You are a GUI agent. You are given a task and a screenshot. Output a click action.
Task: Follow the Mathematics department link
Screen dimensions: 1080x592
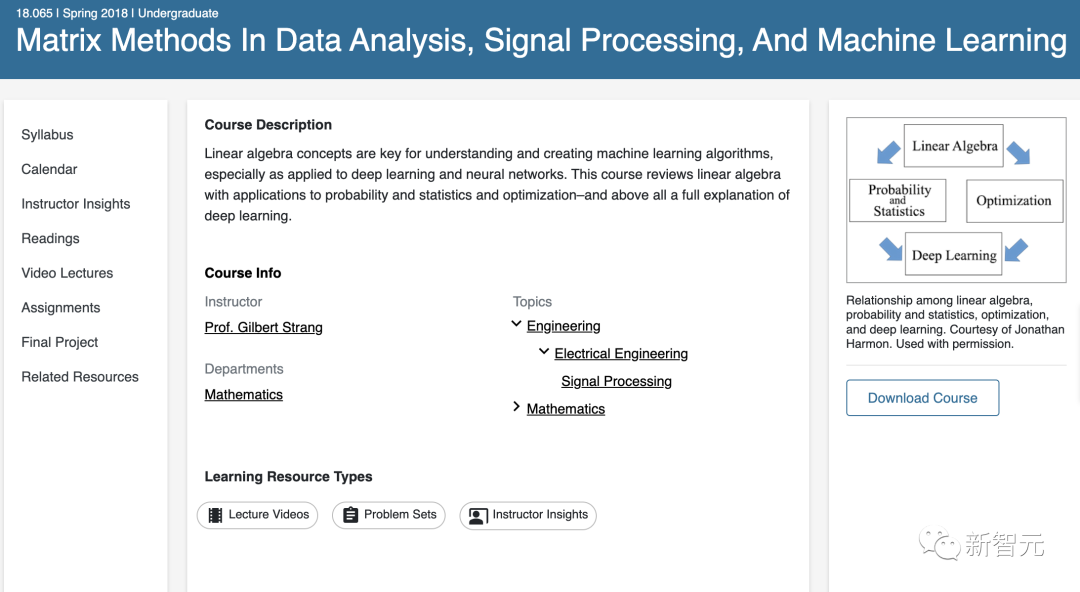[x=243, y=395]
